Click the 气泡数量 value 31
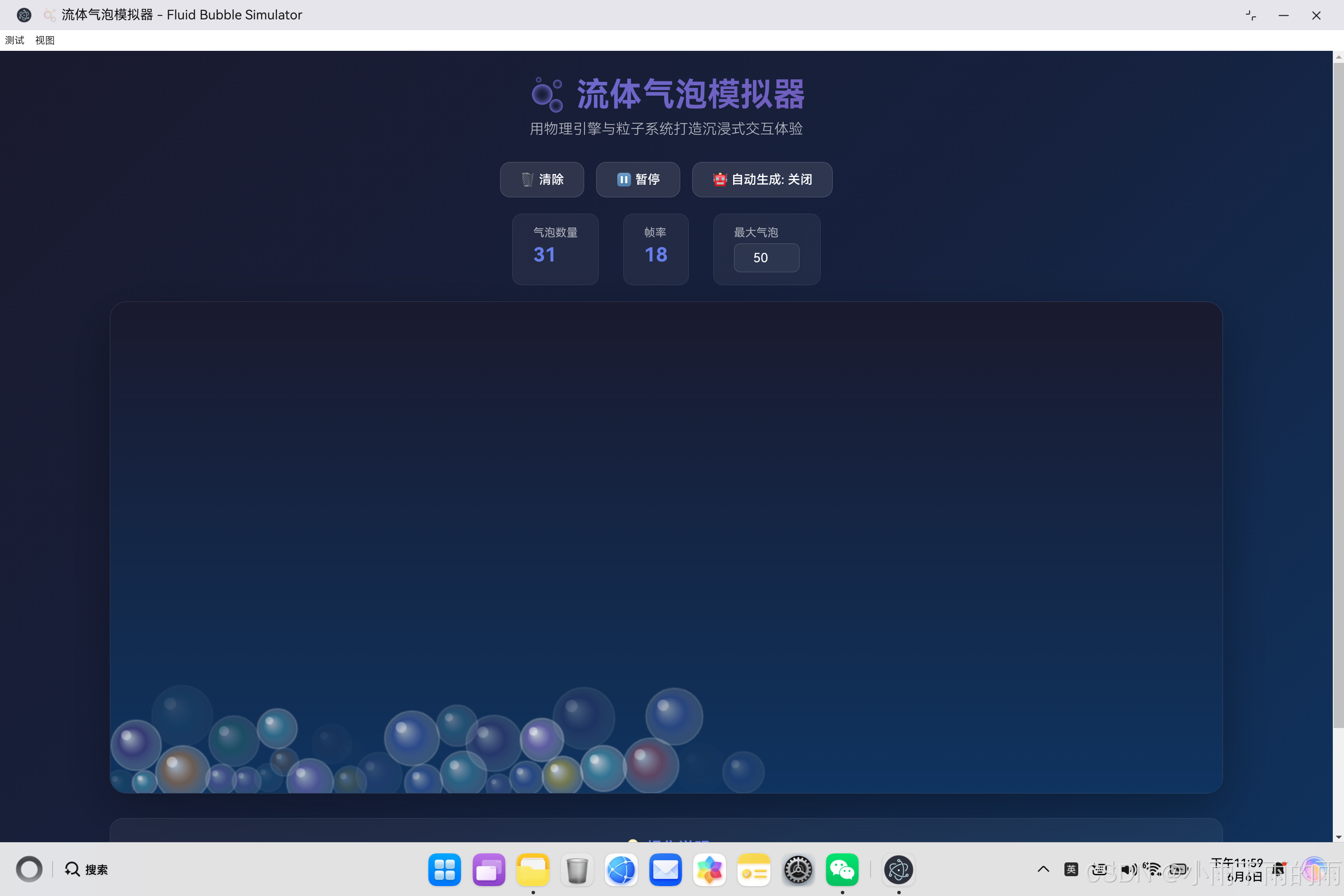The height and width of the screenshot is (896, 1344). pyautogui.click(x=544, y=254)
